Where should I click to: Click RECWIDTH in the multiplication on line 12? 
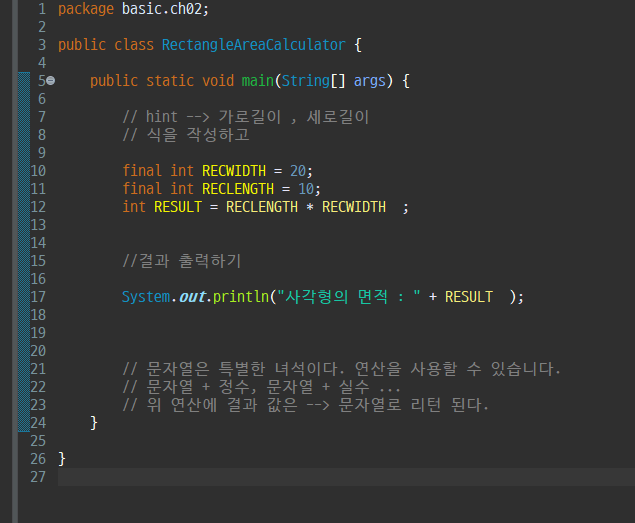[x=354, y=207]
